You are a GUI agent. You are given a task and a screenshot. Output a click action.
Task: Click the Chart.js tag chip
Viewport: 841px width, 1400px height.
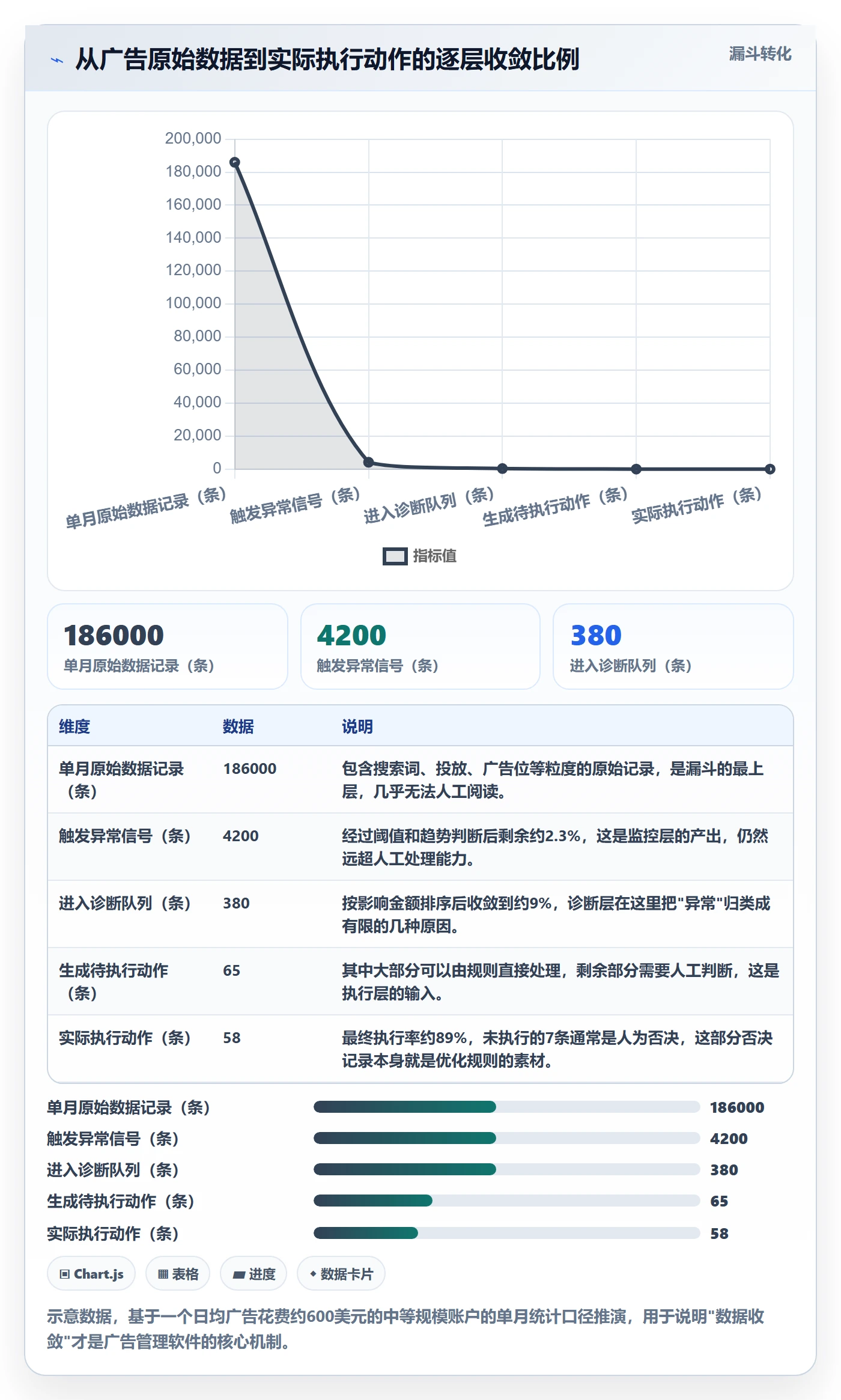(91, 1274)
